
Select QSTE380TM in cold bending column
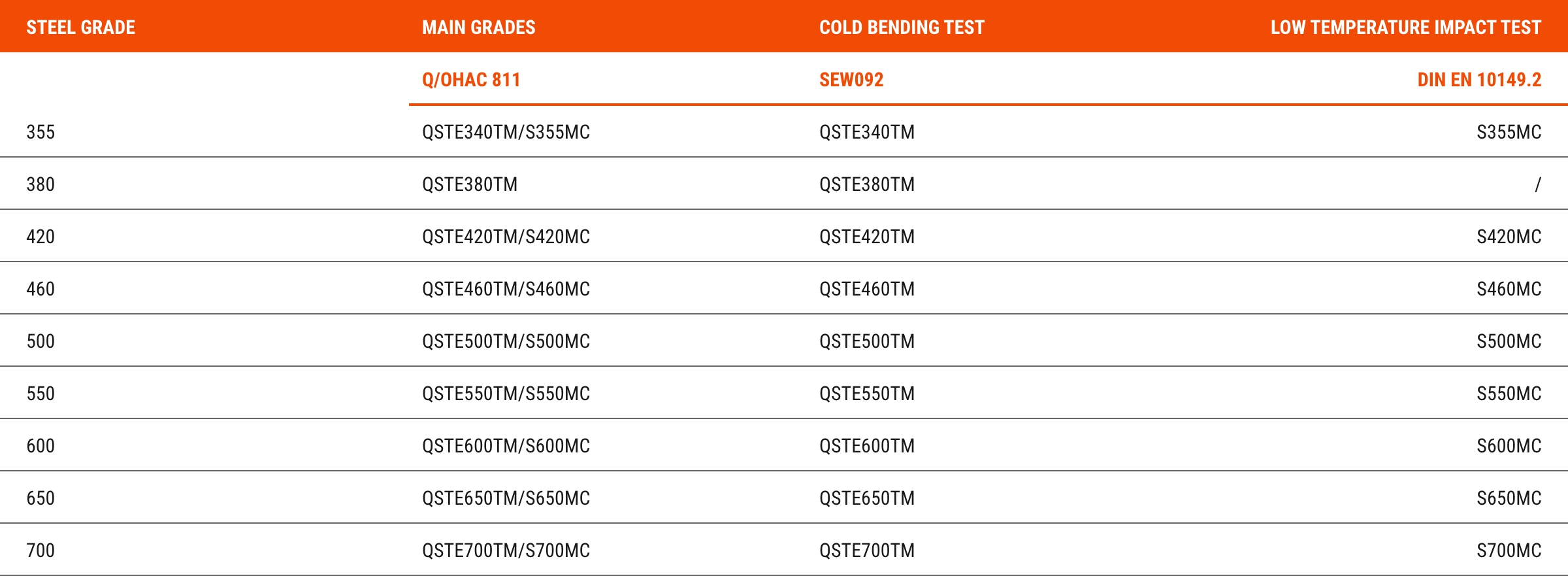pos(867,184)
